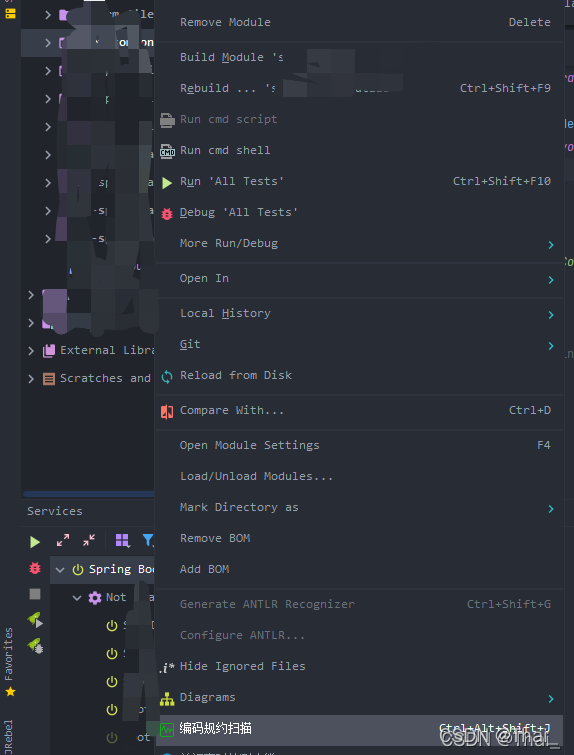
Task: Open the Favorites tool window tab
Action: [10, 662]
